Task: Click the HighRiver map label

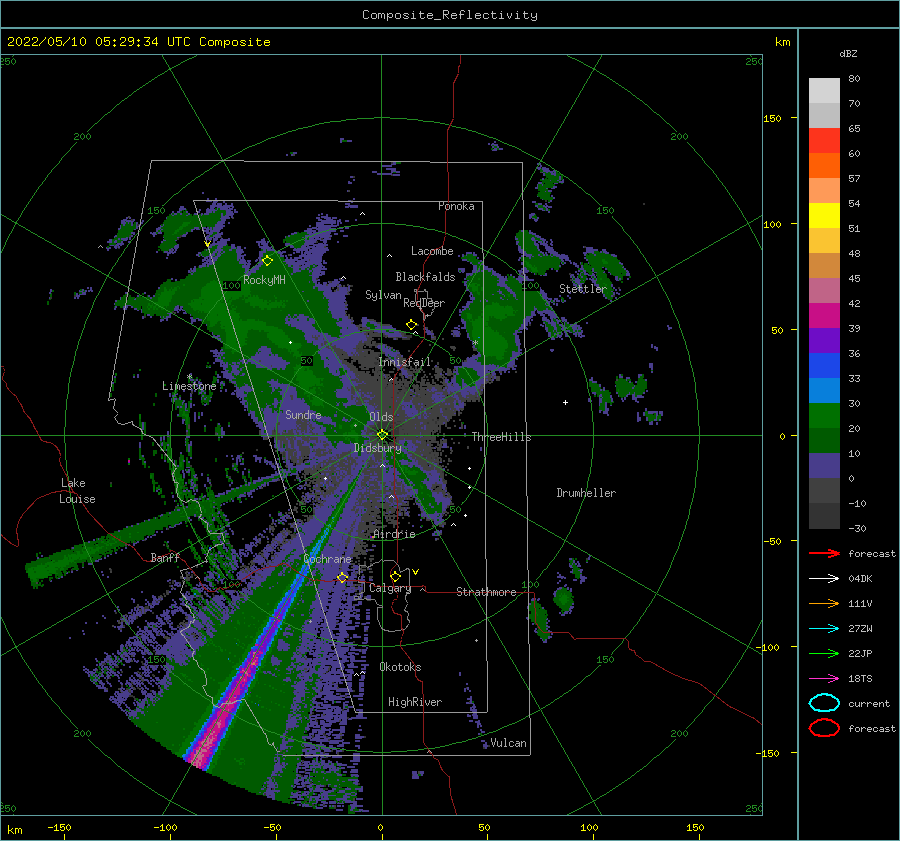Action: [415, 702]
